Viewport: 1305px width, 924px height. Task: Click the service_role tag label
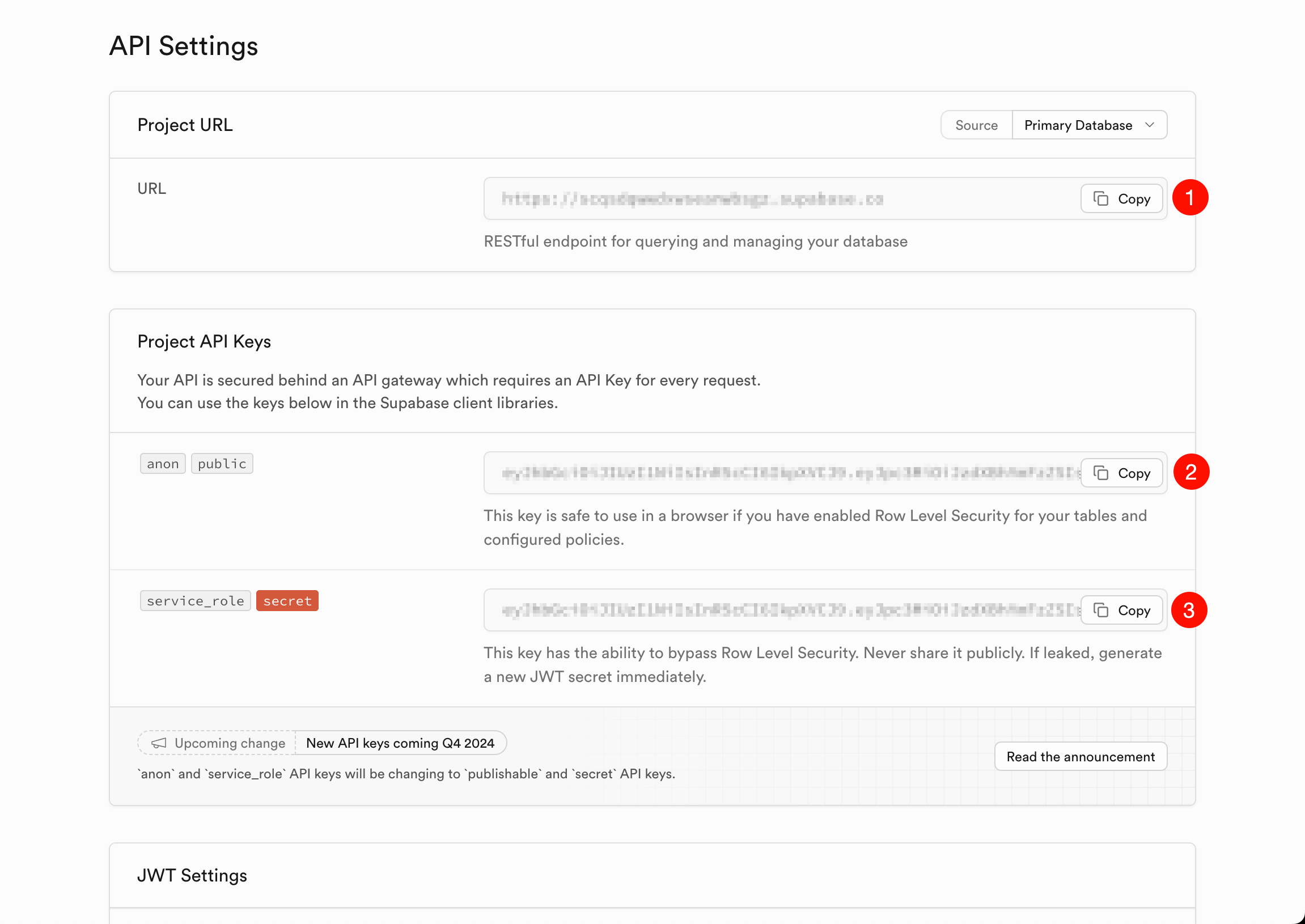point(195,601)
